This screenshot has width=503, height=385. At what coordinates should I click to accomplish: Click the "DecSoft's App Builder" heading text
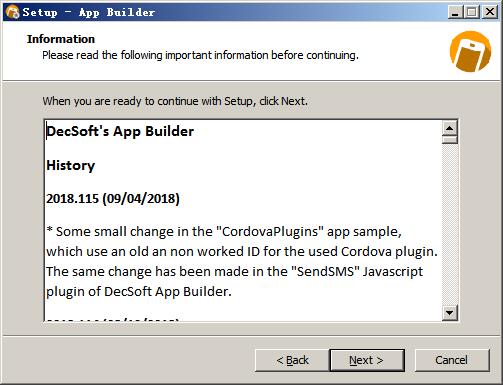point(120,131)
